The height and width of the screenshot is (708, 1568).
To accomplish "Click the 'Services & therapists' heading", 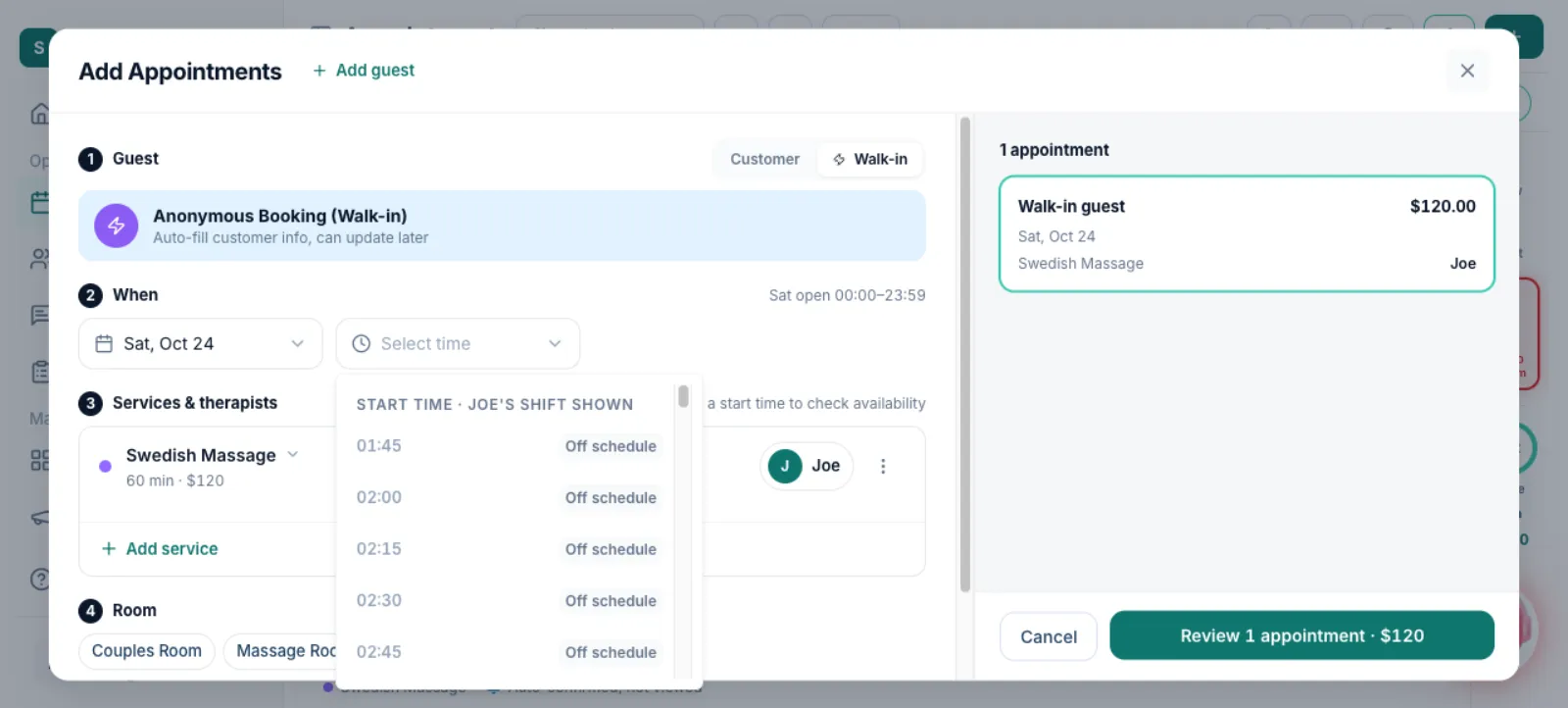I will pos(195,403).
